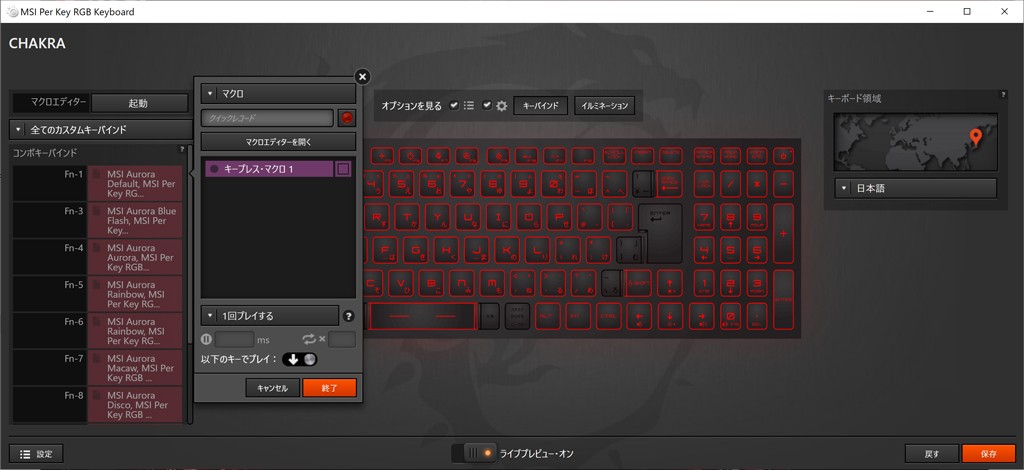The width and height of the screenshot is (1024, 470).
Task: Click the クイックレコード input field
Action: [x=268, y=118]
